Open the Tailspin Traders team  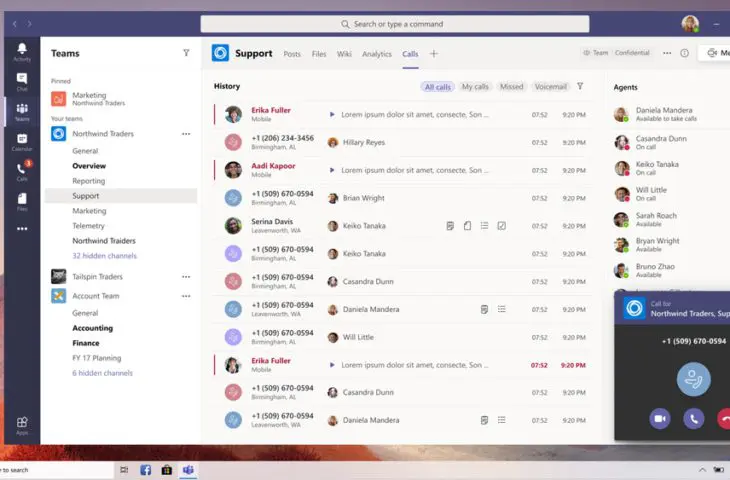(97, 277)
